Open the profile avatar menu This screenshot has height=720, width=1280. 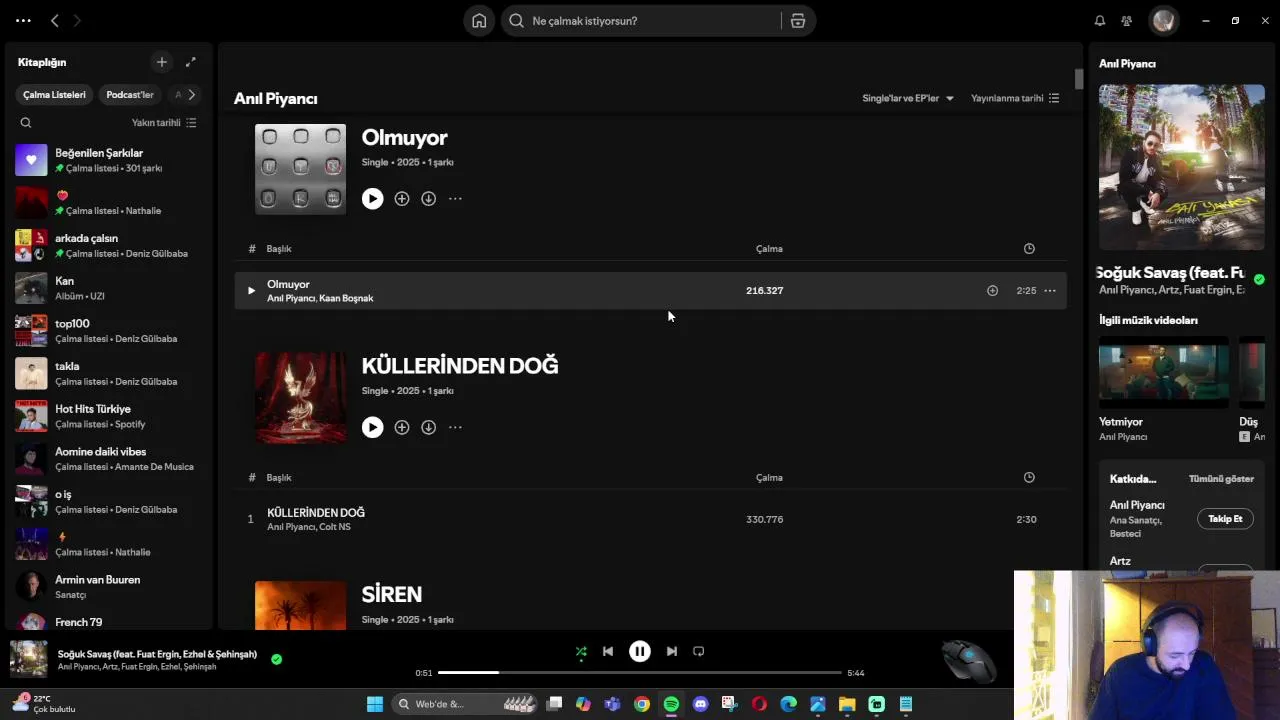point(1163,21)
